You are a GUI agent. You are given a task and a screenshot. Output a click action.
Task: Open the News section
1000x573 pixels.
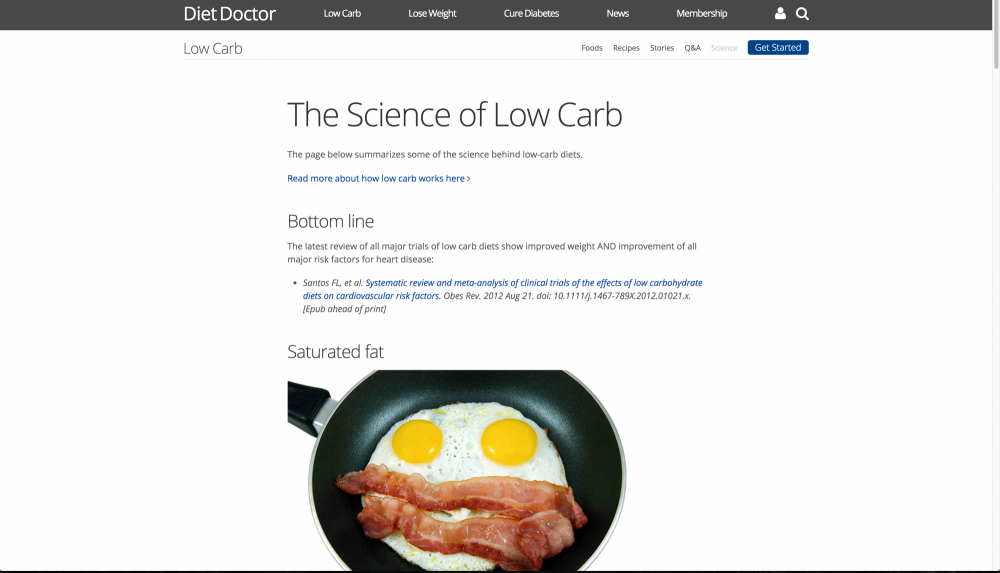[617, 14]
